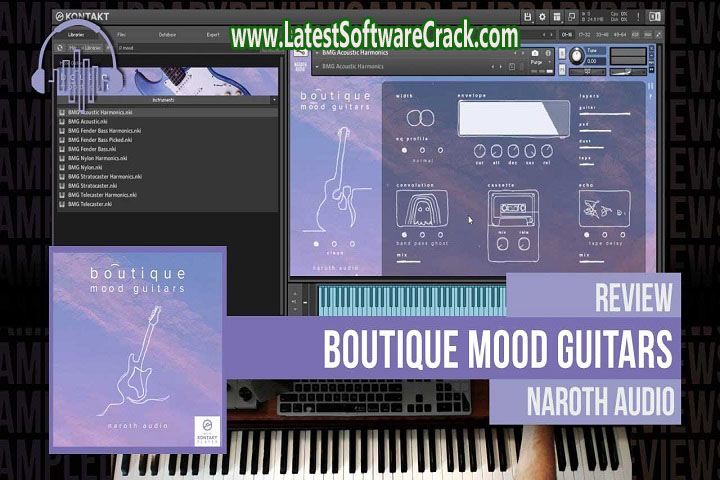Click the width stereo circles control
This screenshot has width=720, height=480.
419,118
